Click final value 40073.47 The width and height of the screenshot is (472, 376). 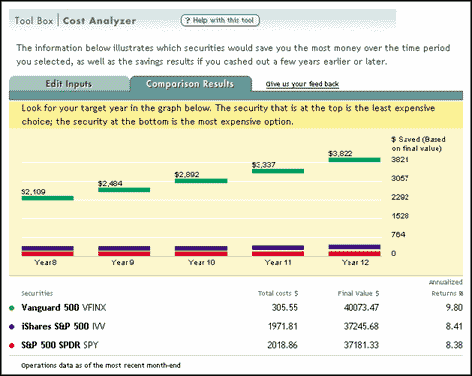(361, 307)
